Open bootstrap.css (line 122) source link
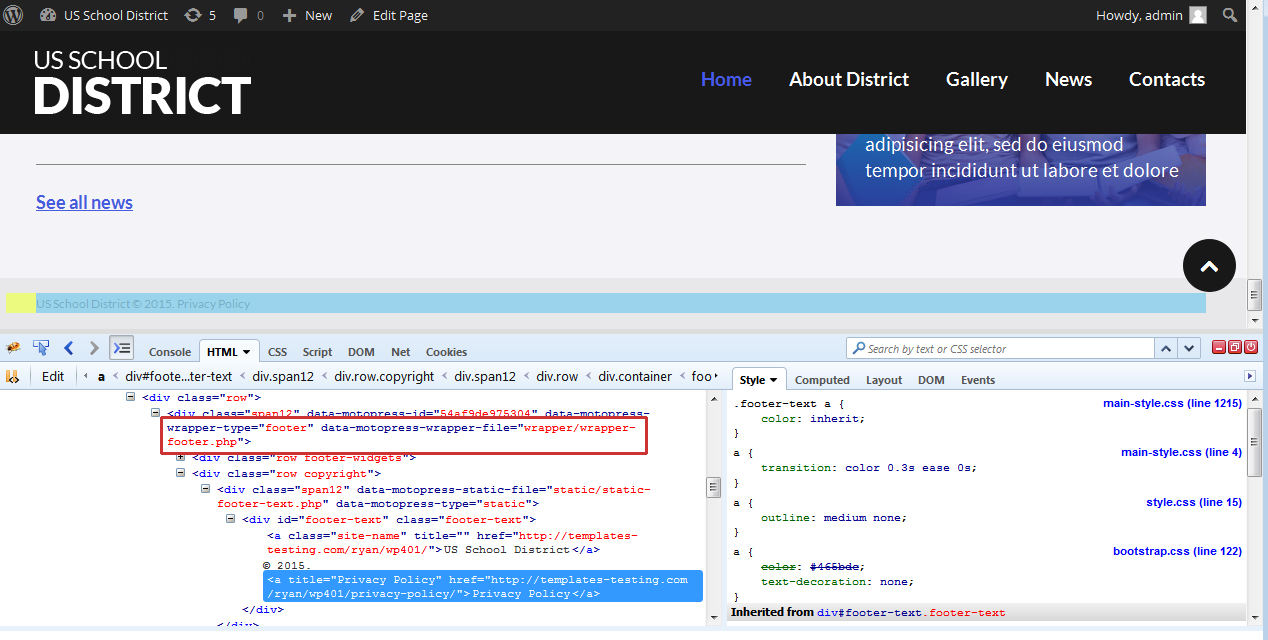The height and width of the screenshot is (640, 1268). point(1177,551)
